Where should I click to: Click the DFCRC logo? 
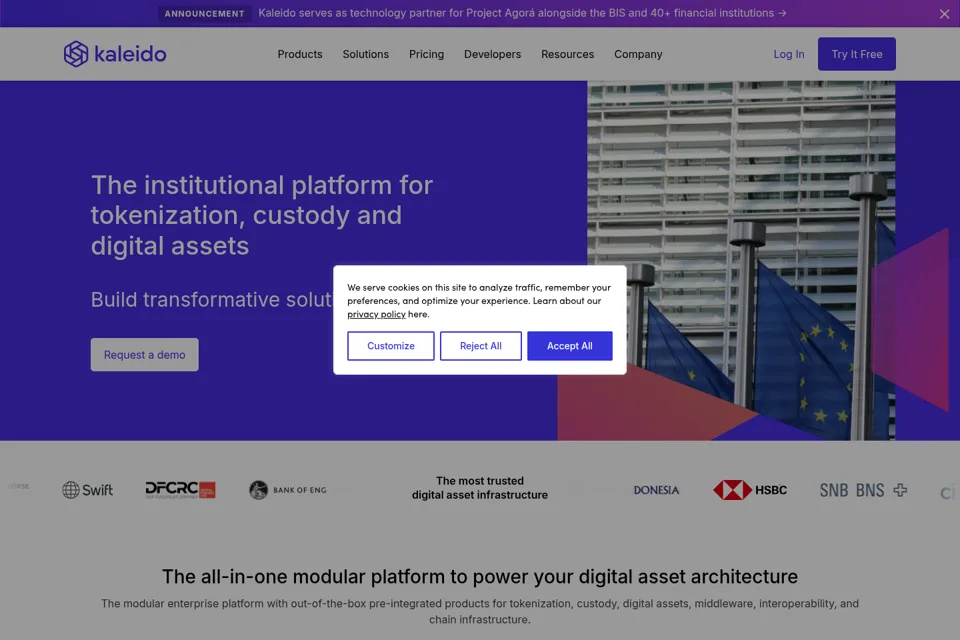click(x=180, y=490)
